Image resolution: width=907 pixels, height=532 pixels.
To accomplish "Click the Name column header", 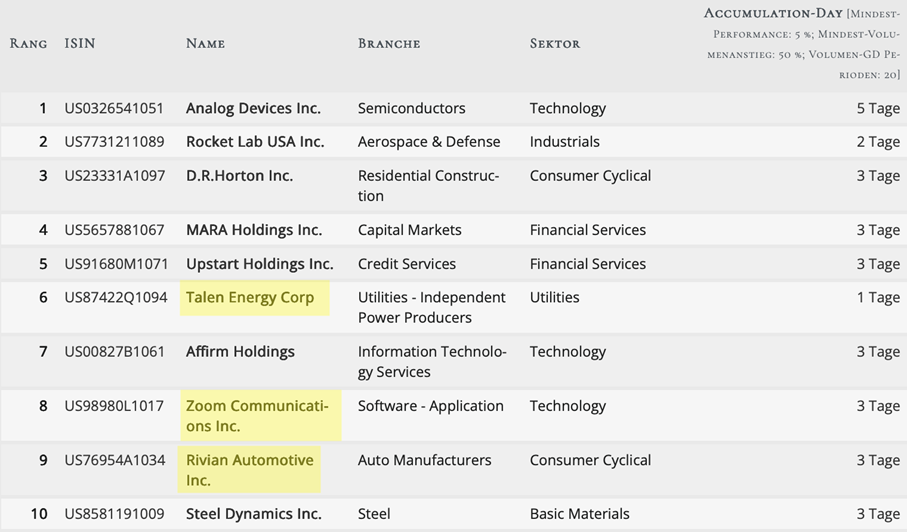I will pos(205,43).
